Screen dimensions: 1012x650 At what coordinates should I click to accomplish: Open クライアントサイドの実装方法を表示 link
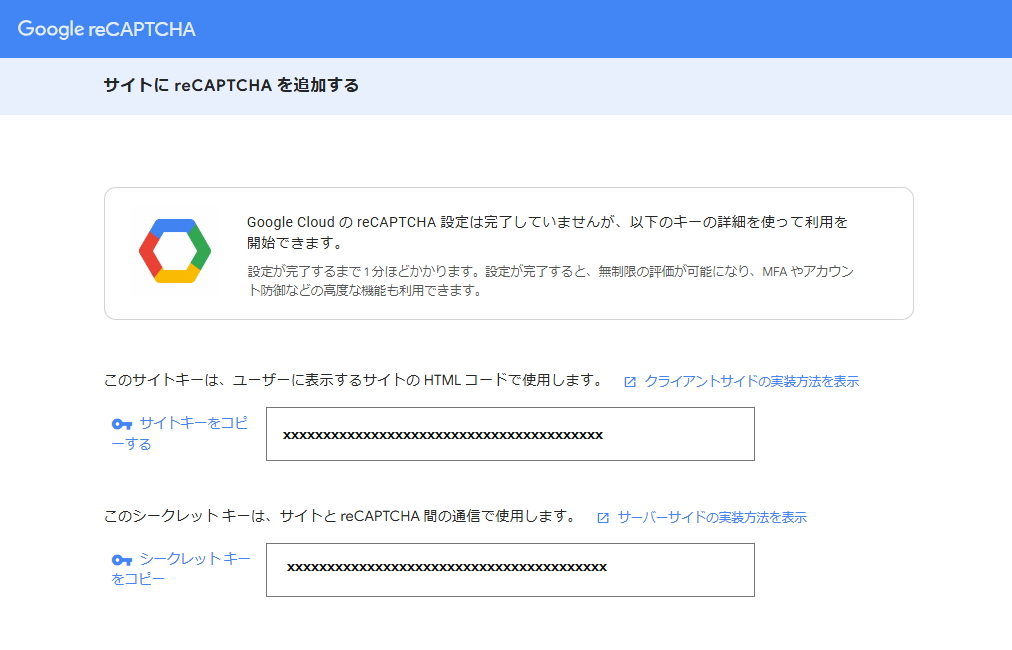(x=751, y=381)
